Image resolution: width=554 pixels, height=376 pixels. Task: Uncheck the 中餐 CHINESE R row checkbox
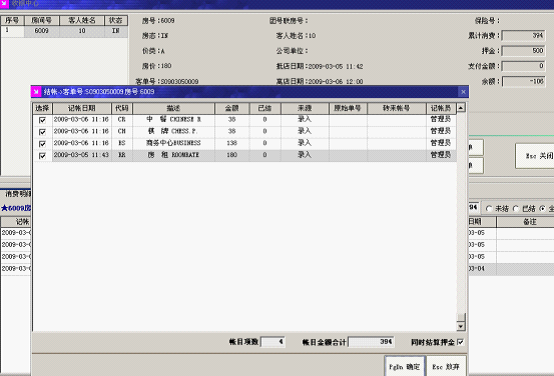coord(42,120)
